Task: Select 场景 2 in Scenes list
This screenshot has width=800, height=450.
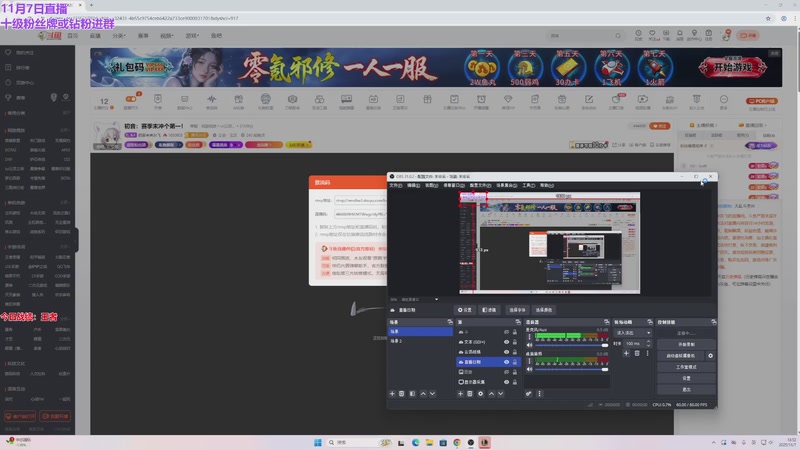Action: pyautogui.click(x=420, y=341)
